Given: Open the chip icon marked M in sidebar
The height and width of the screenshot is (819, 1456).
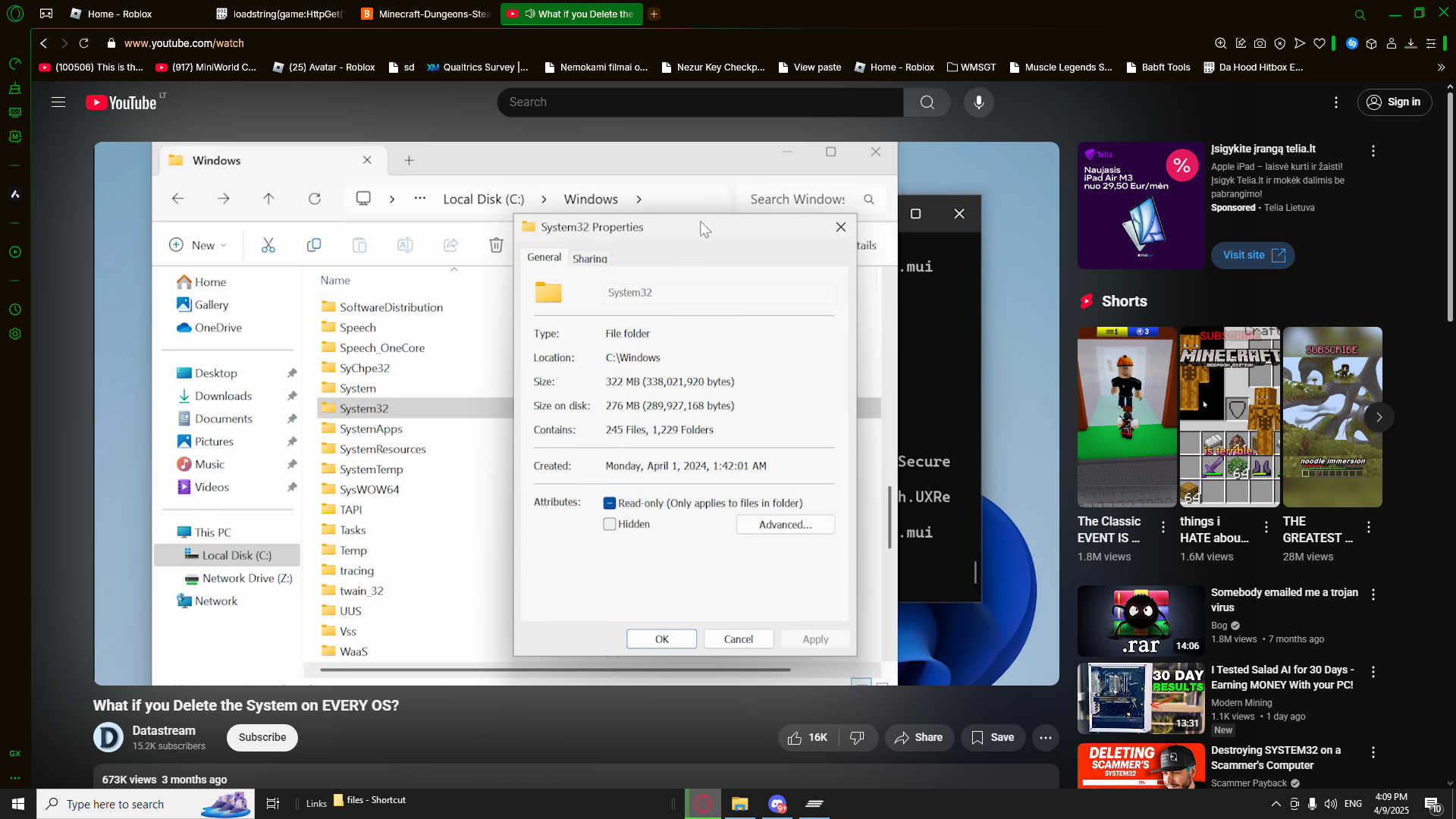Looking at the screenshot, I should click(x=15, y=136).
